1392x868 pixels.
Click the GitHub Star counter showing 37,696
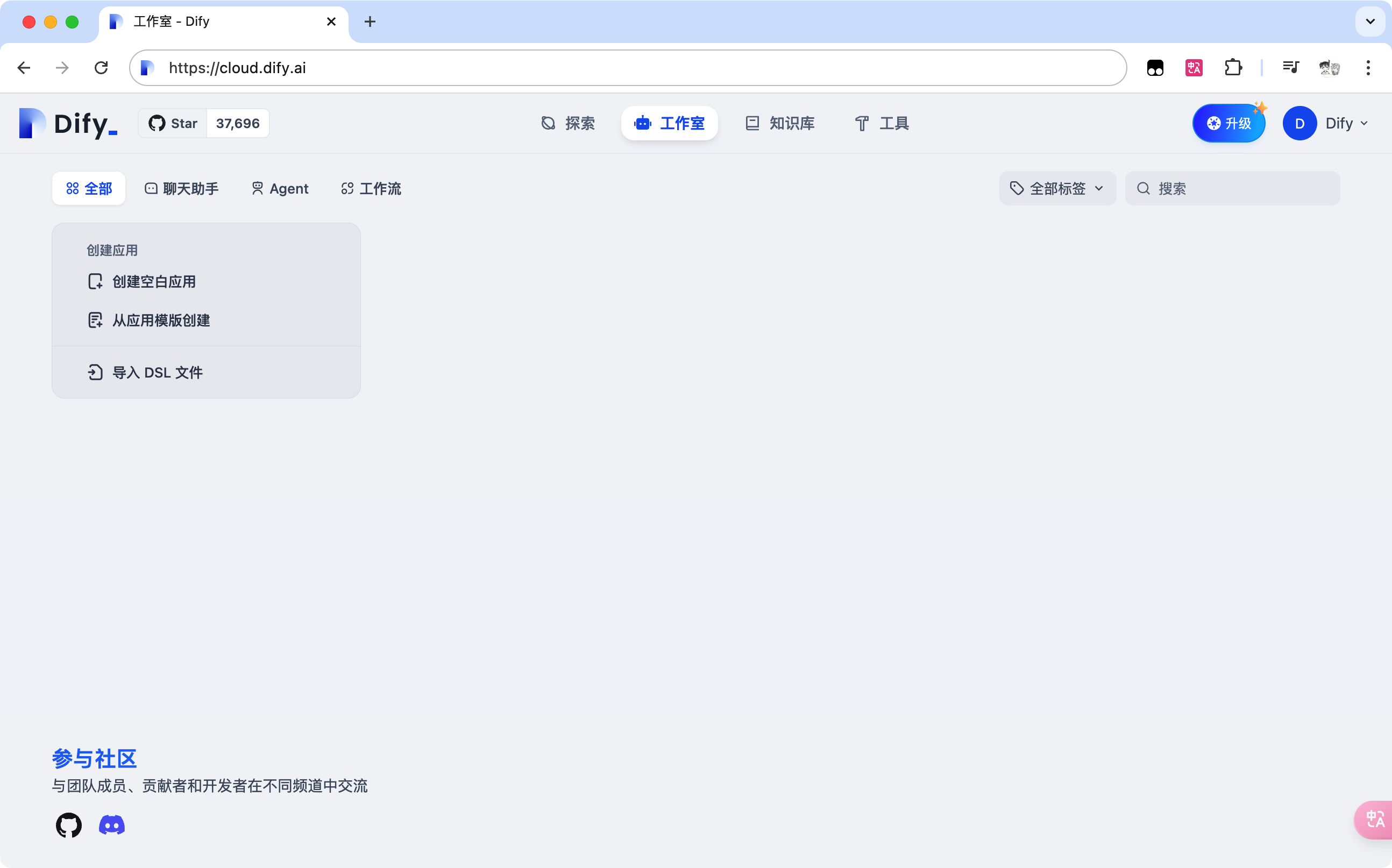(238, 123)
